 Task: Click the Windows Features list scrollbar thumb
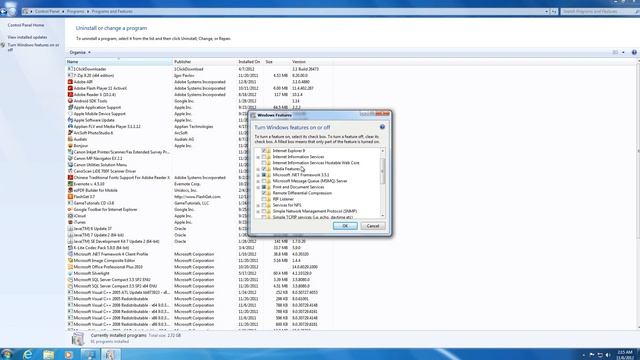(382, 171)
